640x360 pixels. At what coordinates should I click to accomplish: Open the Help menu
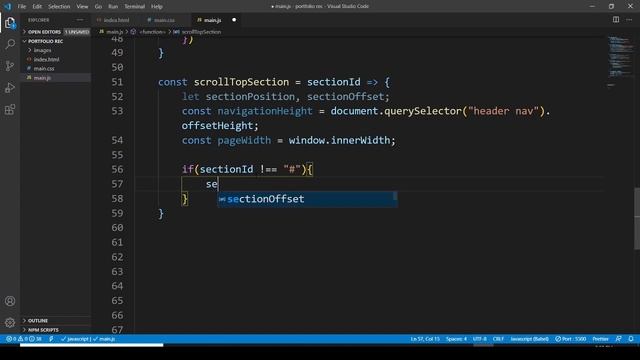pyautogui.click(x=157, y=7)
